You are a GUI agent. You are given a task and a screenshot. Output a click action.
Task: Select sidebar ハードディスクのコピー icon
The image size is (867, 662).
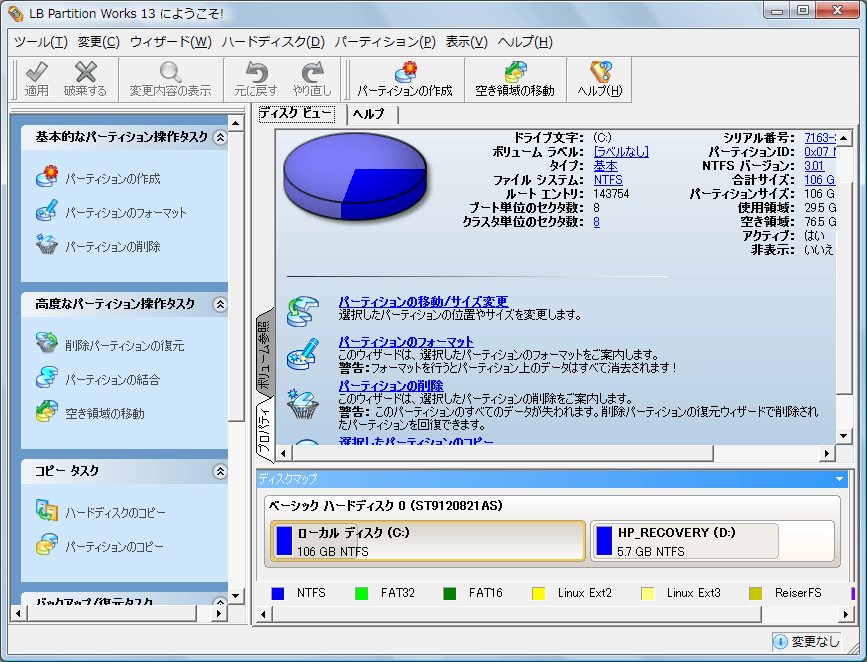click(x=47, y=511)
